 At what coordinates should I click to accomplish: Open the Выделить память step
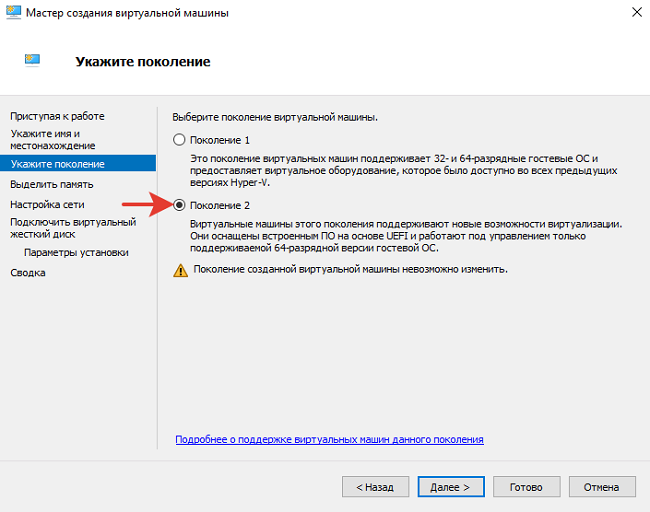(52, 184)
